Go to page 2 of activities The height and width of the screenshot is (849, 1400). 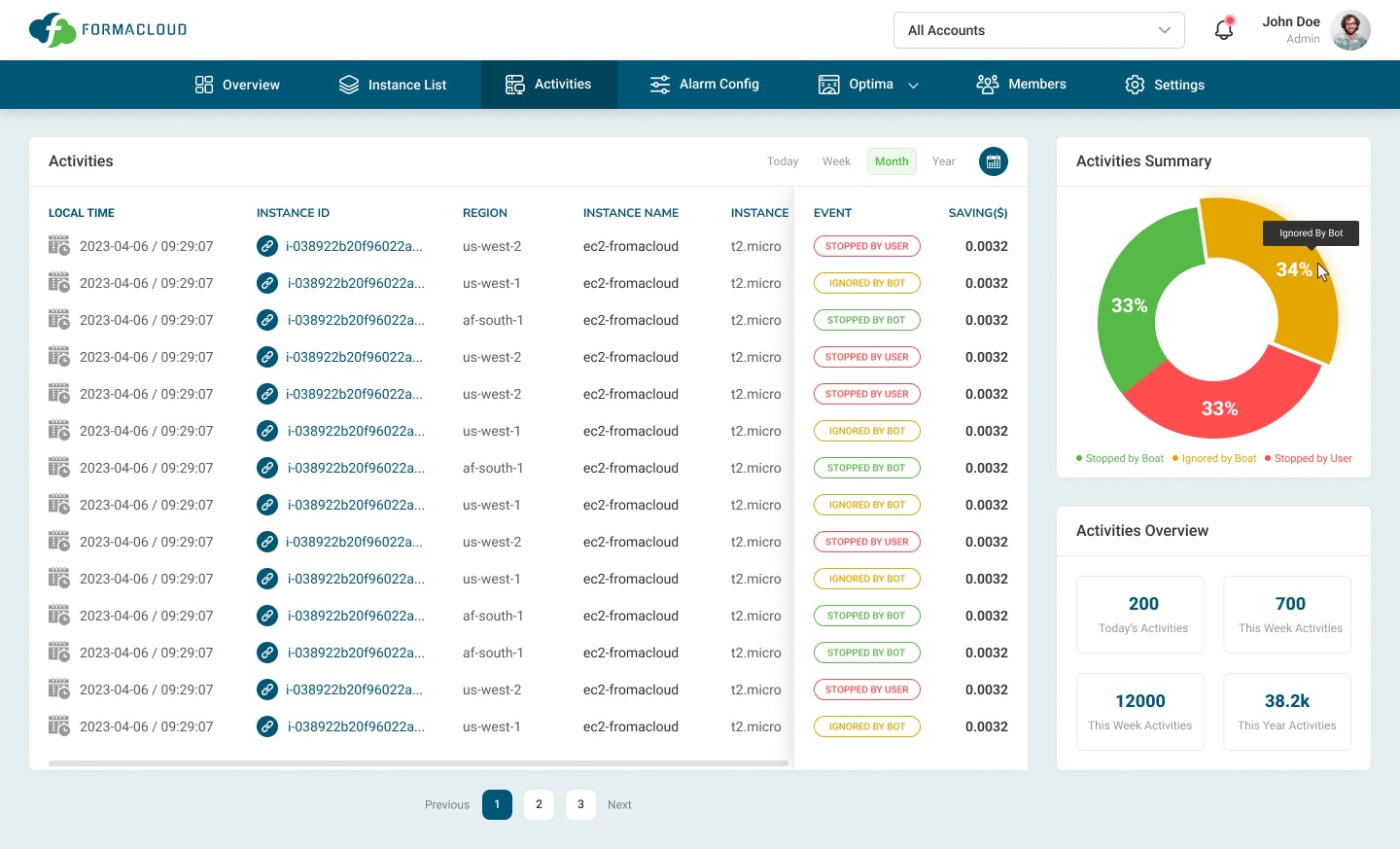click(539, 804)
